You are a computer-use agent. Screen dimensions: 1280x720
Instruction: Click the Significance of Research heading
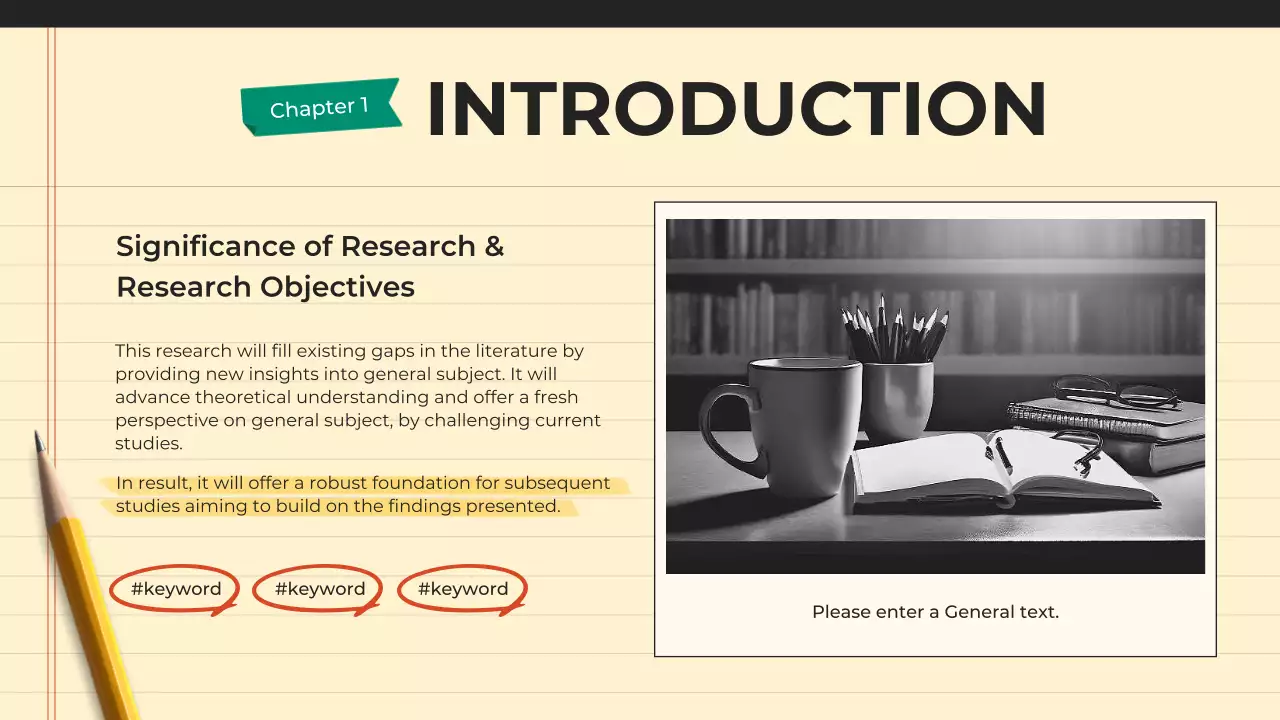click(x=310, y=246)
